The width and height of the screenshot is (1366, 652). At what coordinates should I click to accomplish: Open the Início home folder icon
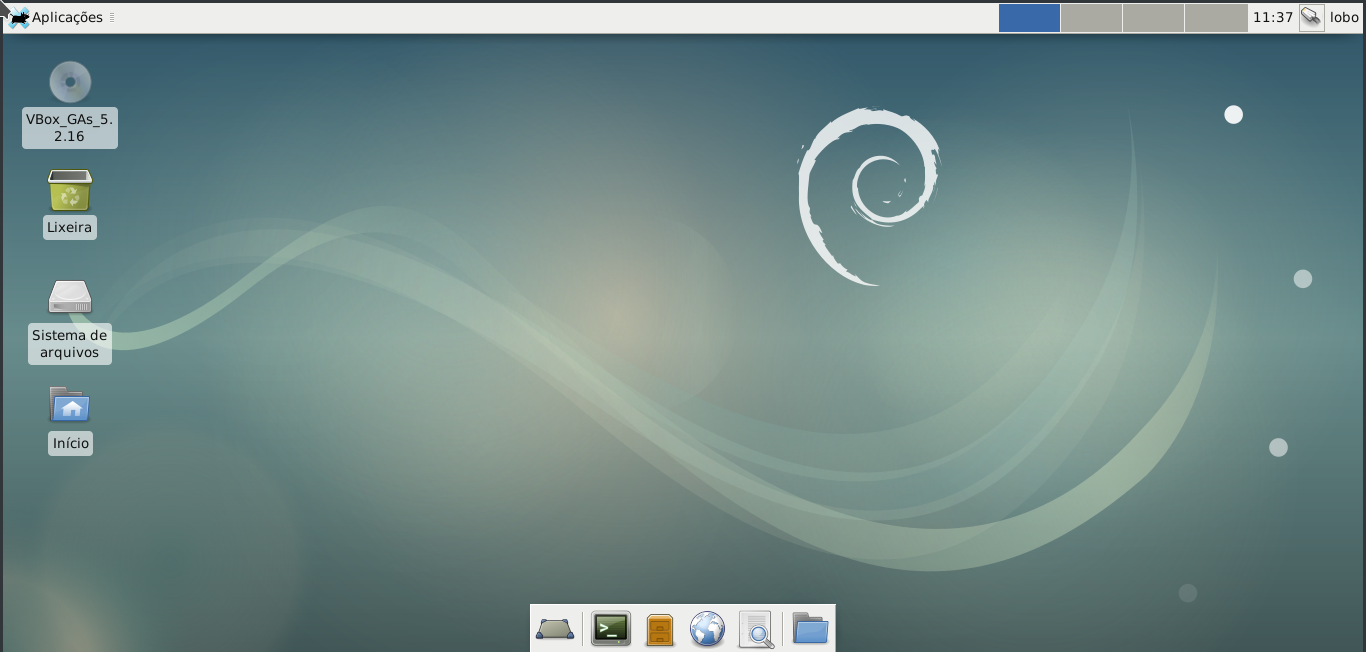tap(69, 406)
